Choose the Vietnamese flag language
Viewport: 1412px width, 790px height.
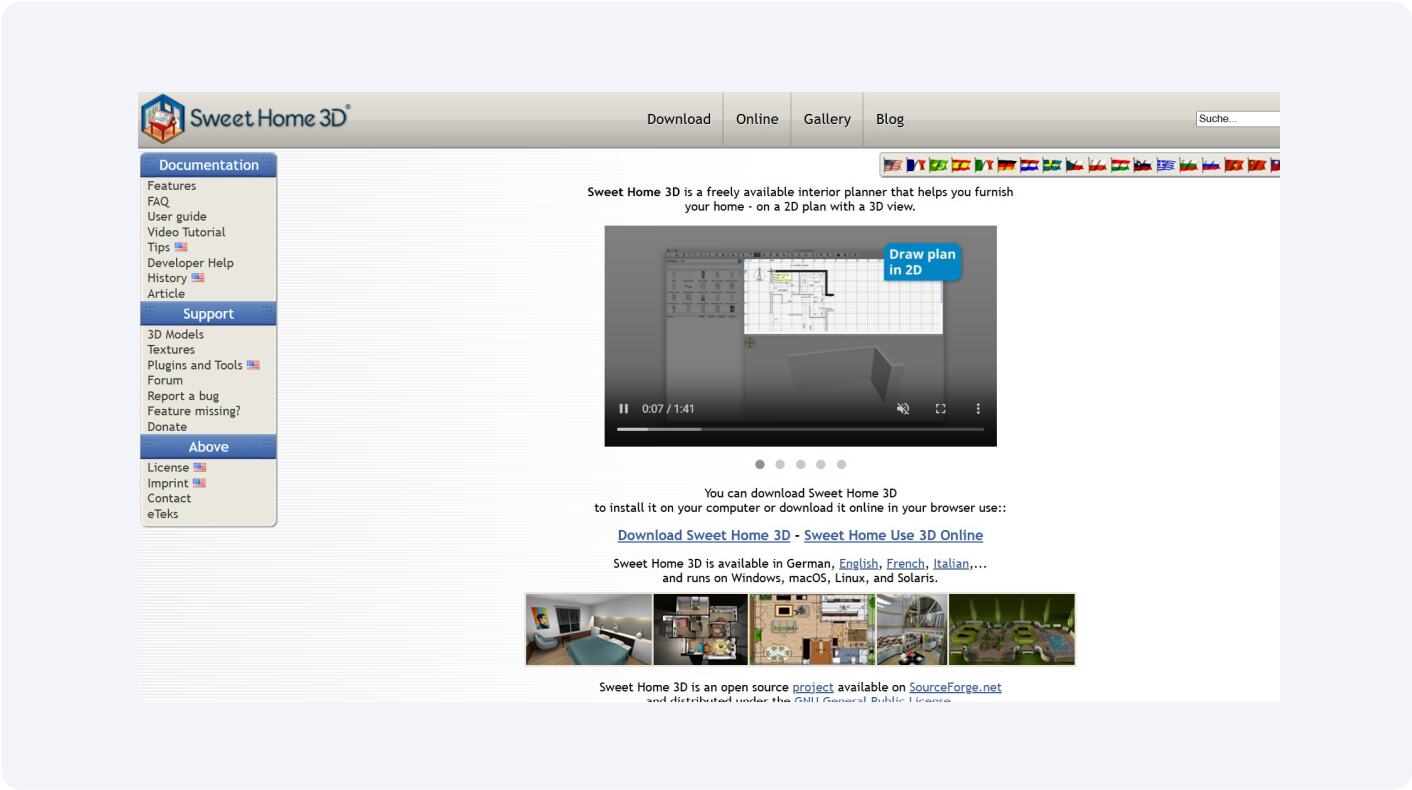[x=1234, y=165]
